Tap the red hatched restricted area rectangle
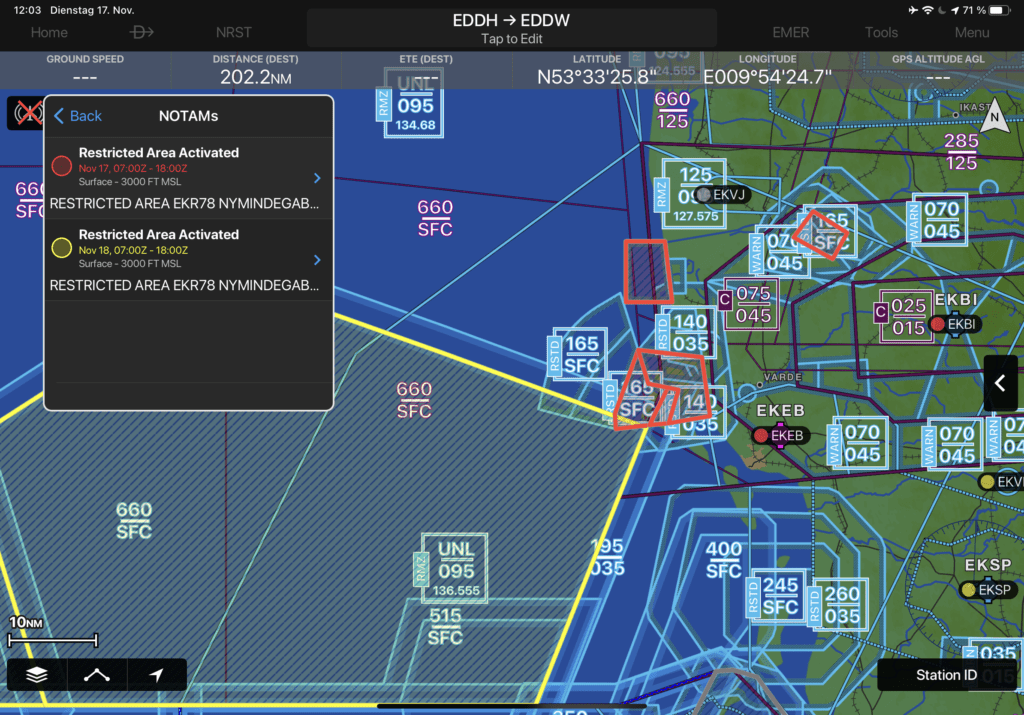The height and width of the screenshot is (715, 1024). (x=647, y=271)
